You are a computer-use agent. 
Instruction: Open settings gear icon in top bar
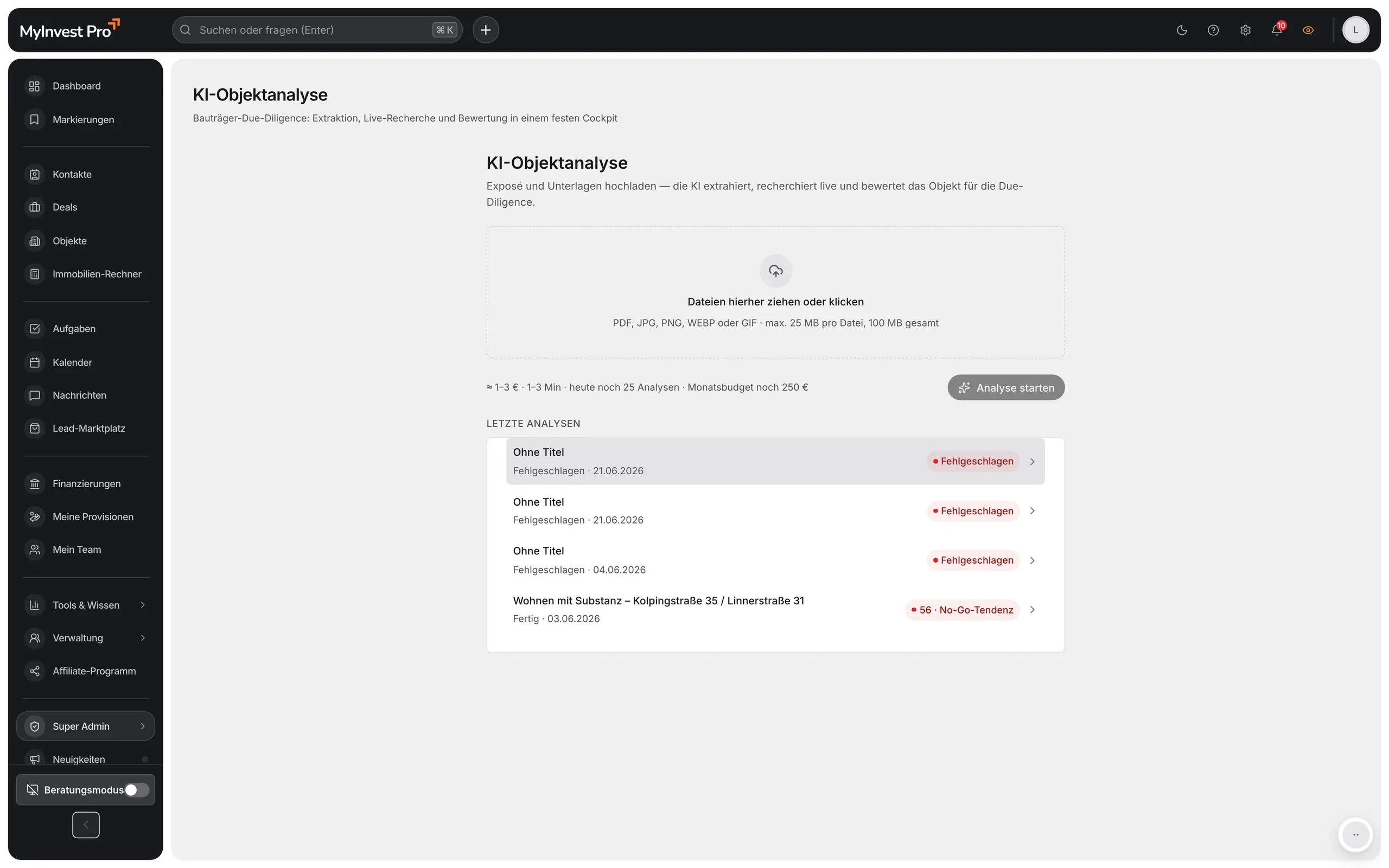pyautogui.click(x=1245, y=30)
